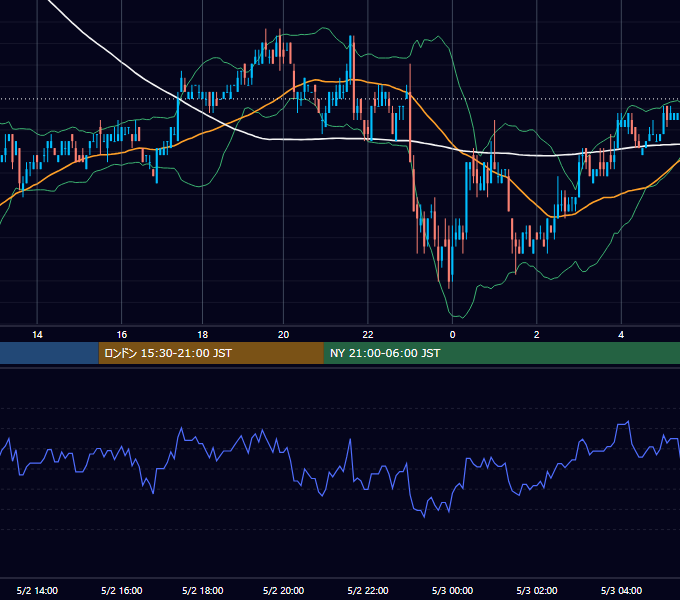The height and width of the screenshot is (600, 680).
Task: Click the 4 hour label on price chart axis
Action: tap(621, 335)
